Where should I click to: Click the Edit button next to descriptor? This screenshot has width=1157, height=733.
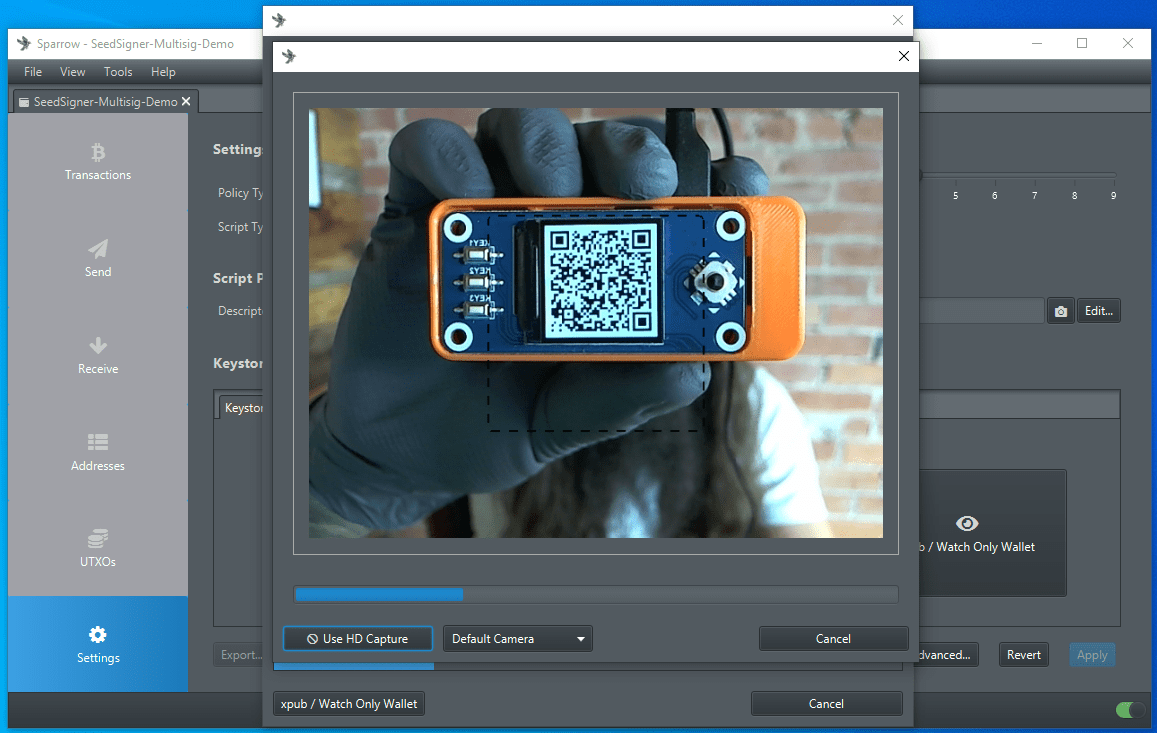(1098, 311)
